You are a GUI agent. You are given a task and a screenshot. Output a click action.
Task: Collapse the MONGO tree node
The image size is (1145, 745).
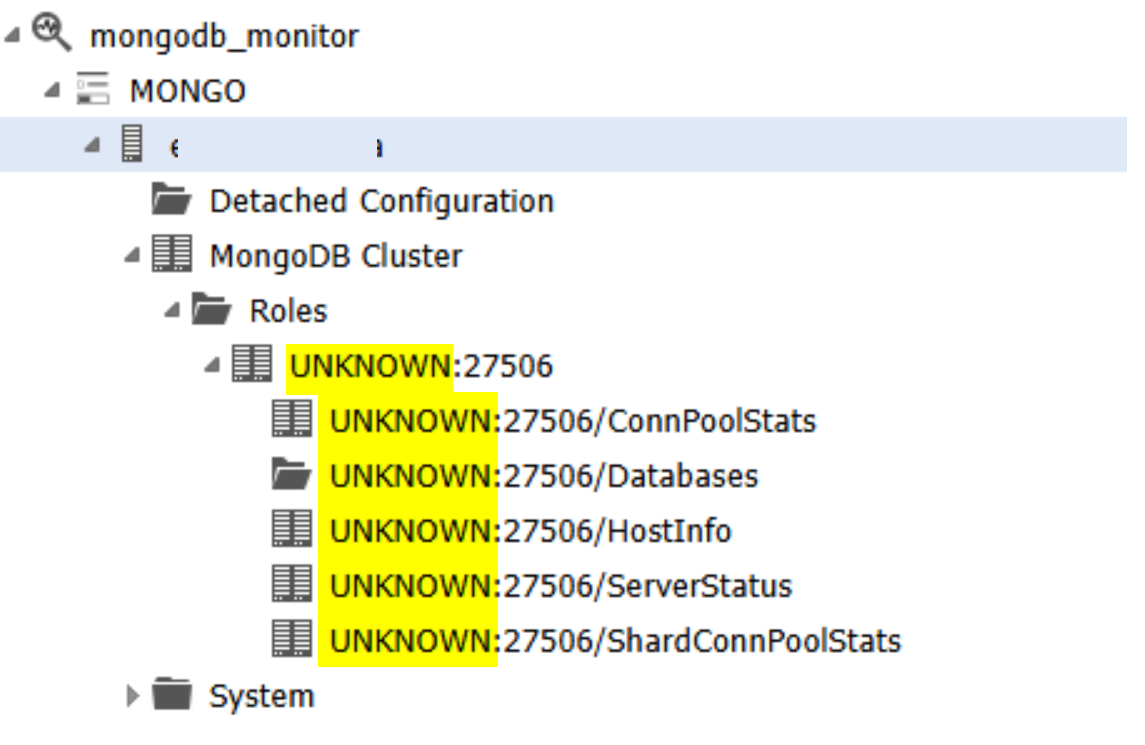[x=51, y=92]
